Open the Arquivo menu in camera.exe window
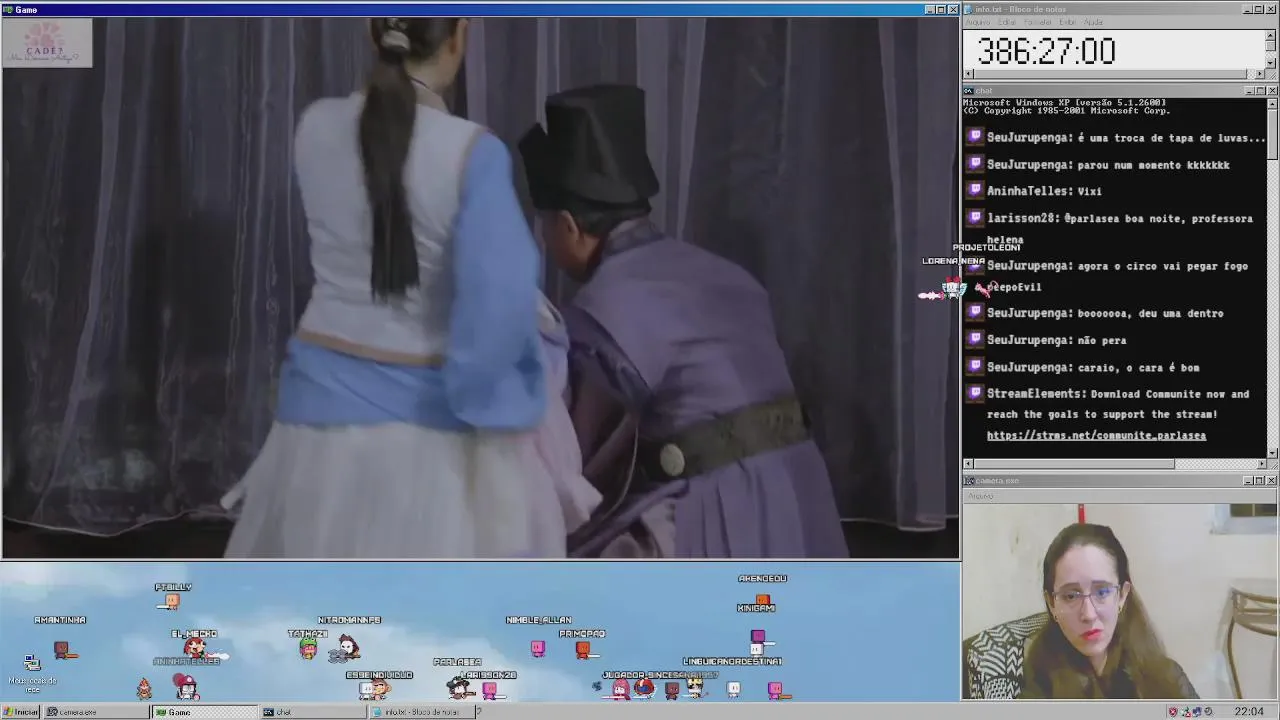1280x720 pixels. 980,496
